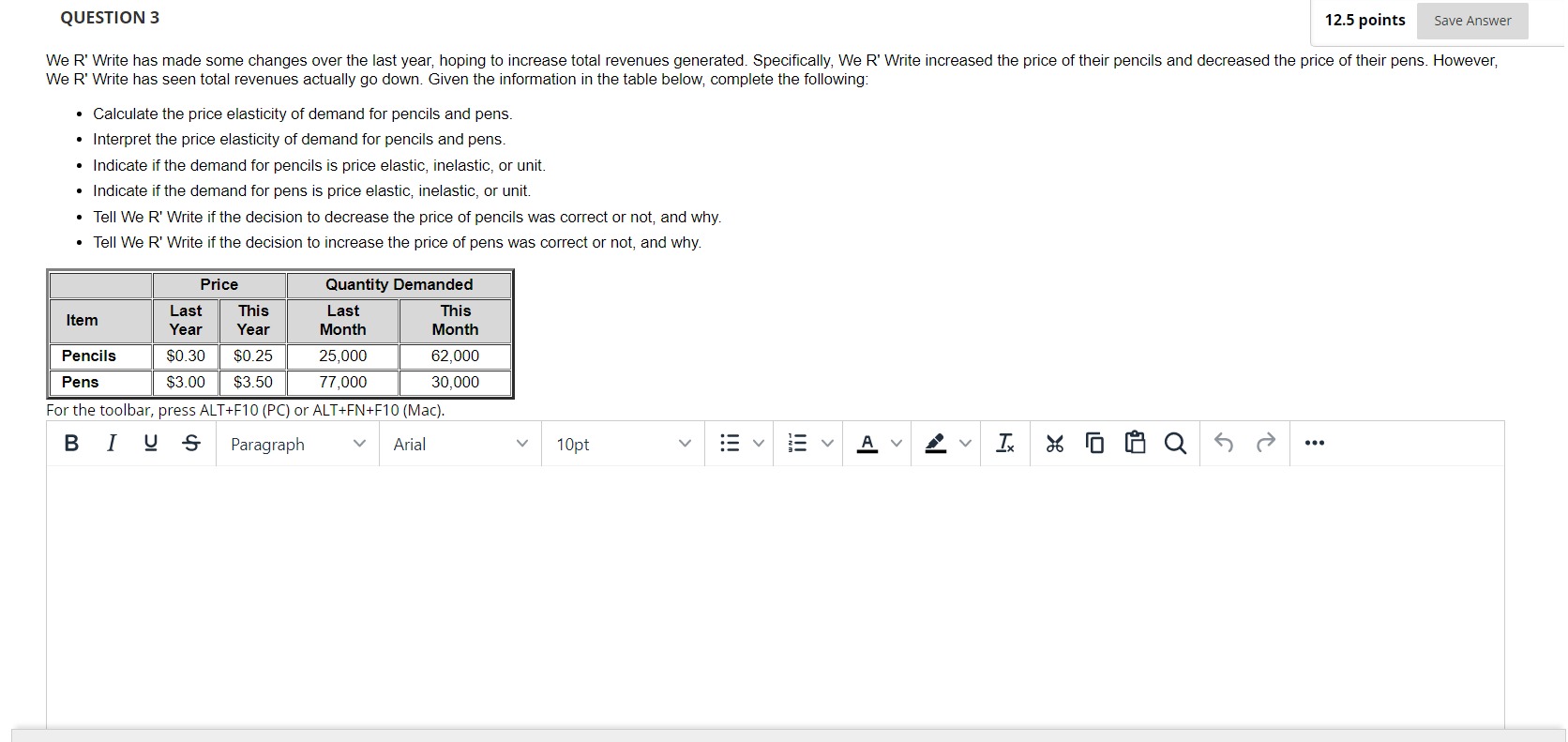Open the highlight color picker arrow

tap(965, 444)
